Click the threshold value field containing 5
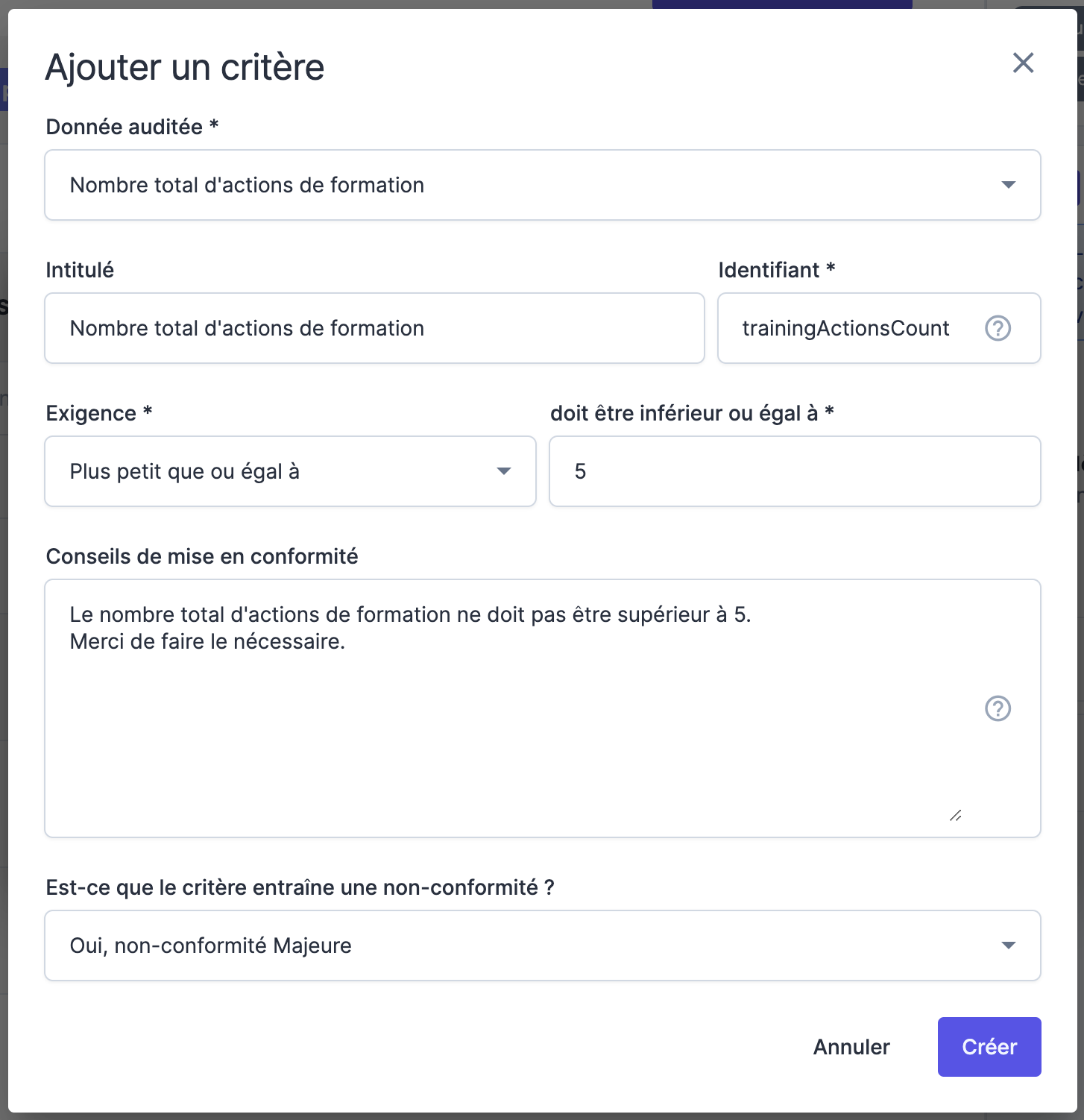Image resolution: width=1084 pixels, height=1120 pixels. tap(795, 471)
